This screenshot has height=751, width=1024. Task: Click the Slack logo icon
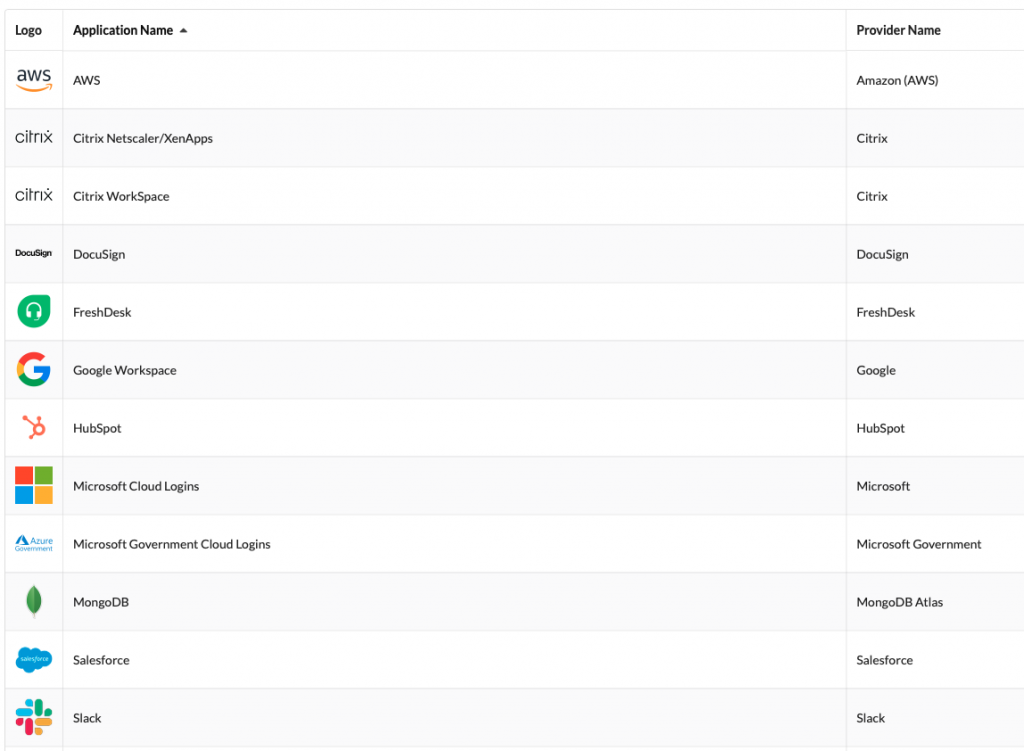tap(34, 717)
